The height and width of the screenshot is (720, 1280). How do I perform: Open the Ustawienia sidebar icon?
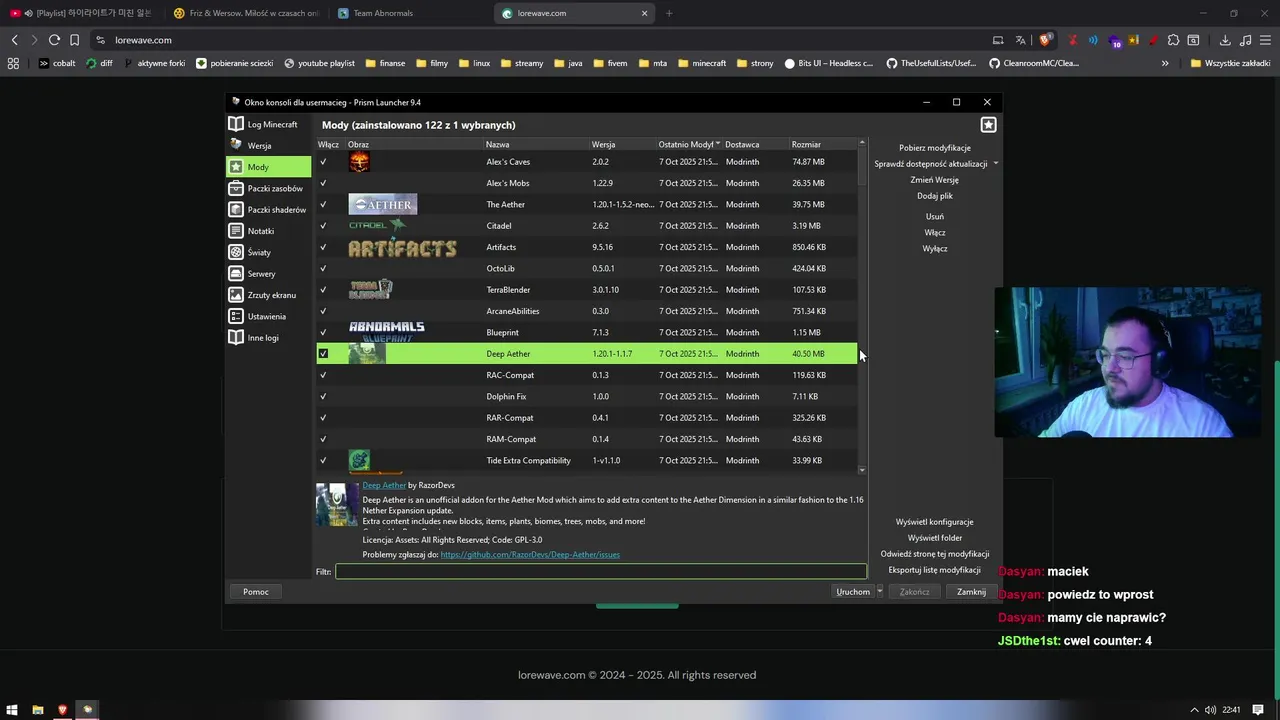(236, 316)
